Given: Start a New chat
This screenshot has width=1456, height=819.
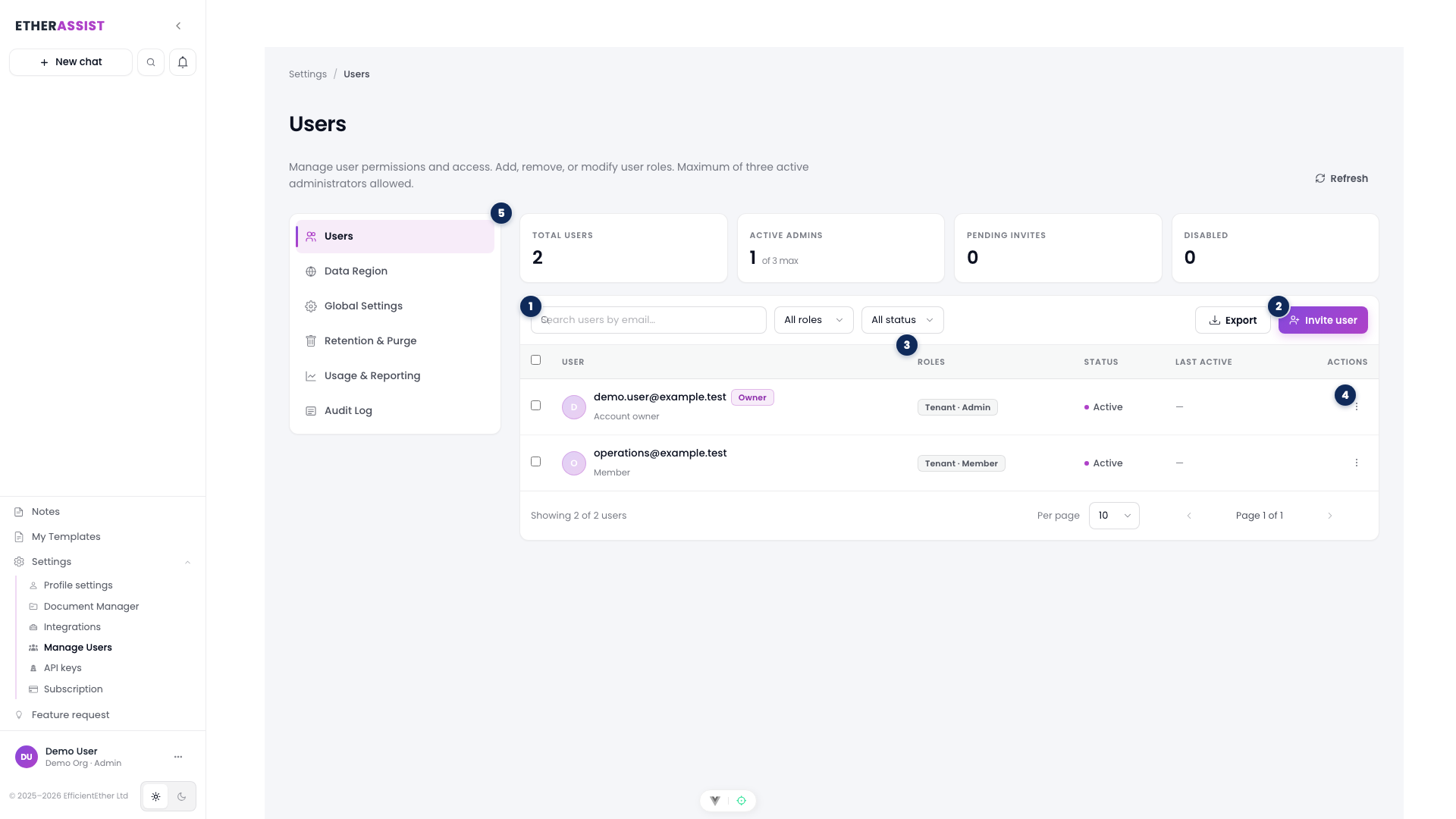Looking at the screenshot, I should point(71,62).
